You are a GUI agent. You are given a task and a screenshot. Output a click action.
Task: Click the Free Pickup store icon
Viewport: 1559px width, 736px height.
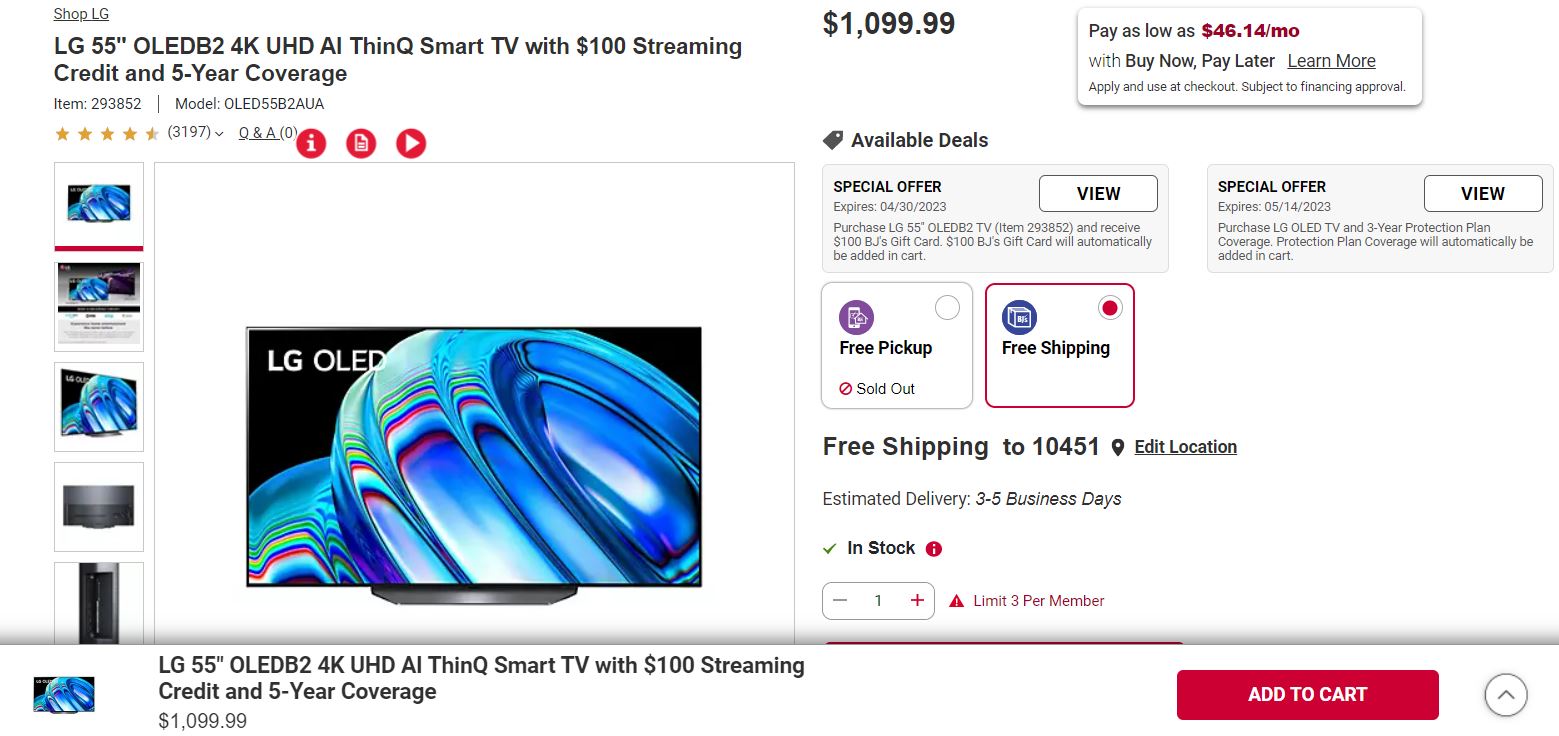(855, 316)
